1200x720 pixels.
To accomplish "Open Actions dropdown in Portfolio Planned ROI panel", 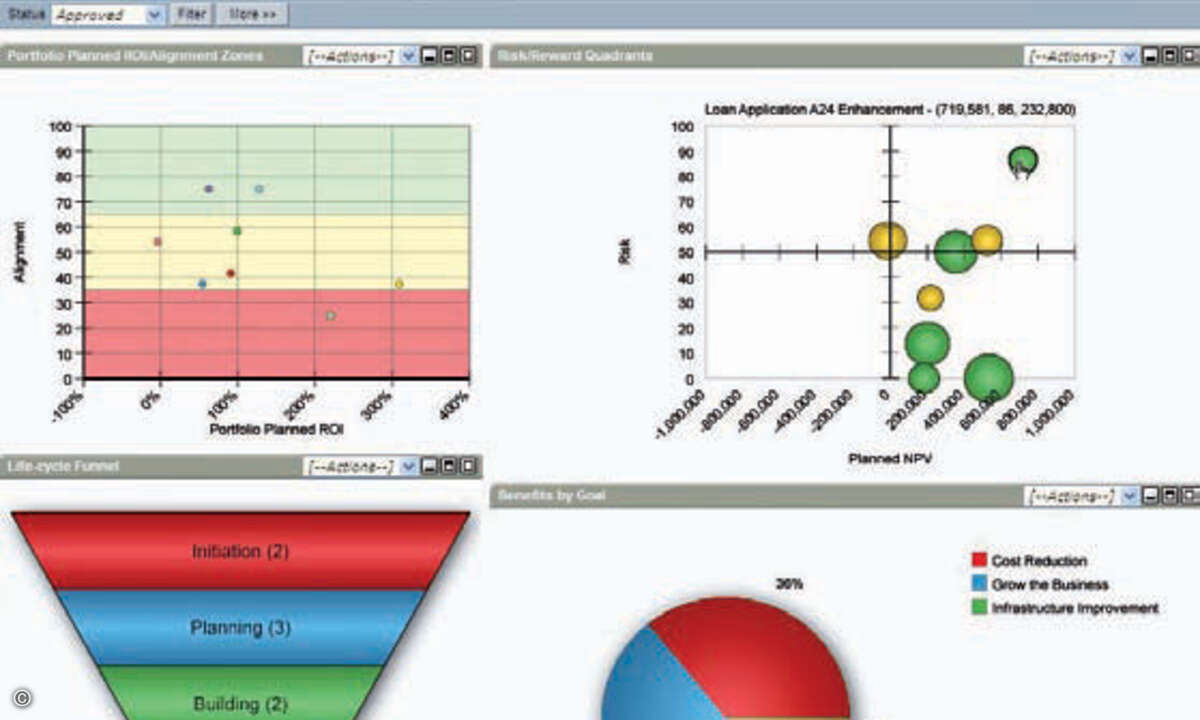I will (x=360, y=56).
